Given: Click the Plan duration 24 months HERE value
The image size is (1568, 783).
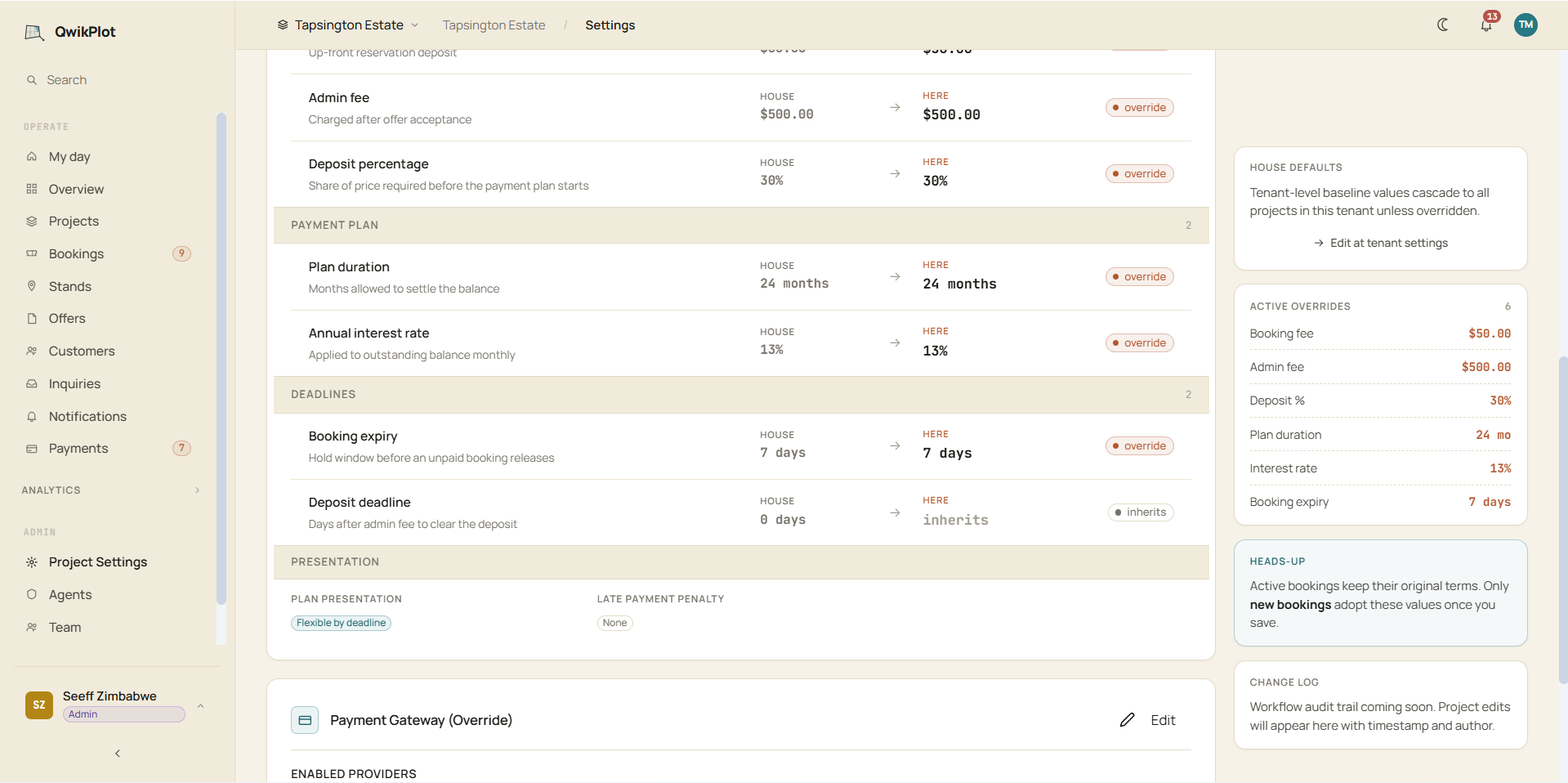Looking at the screenshot, I should point(959,284).
